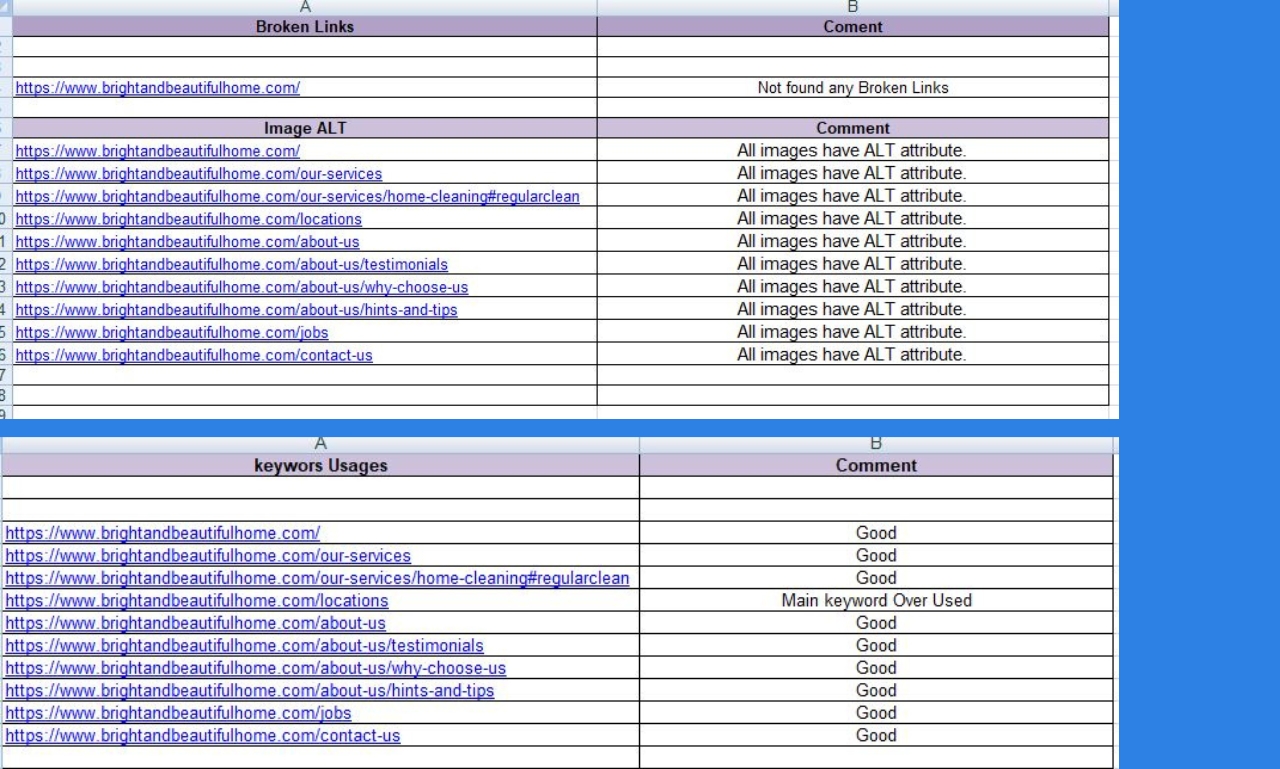The height and width of the screenshot is (769, 1280).
Task: Select row 10 using its row number header
Action: pos(5,219)
